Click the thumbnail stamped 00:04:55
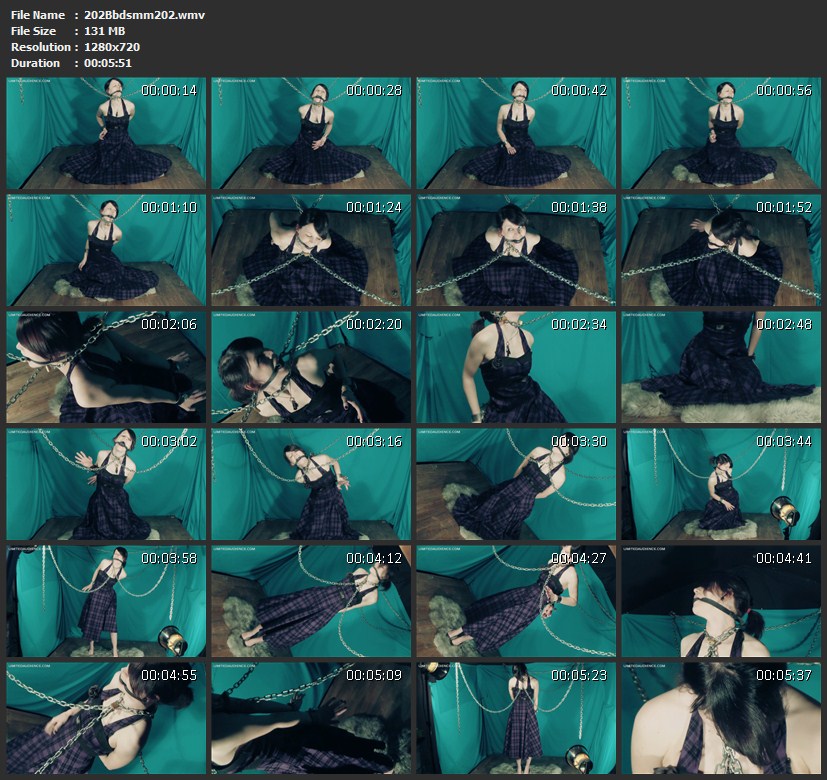The width and height of the screenshot is (827, 780). tap(106, 718)
